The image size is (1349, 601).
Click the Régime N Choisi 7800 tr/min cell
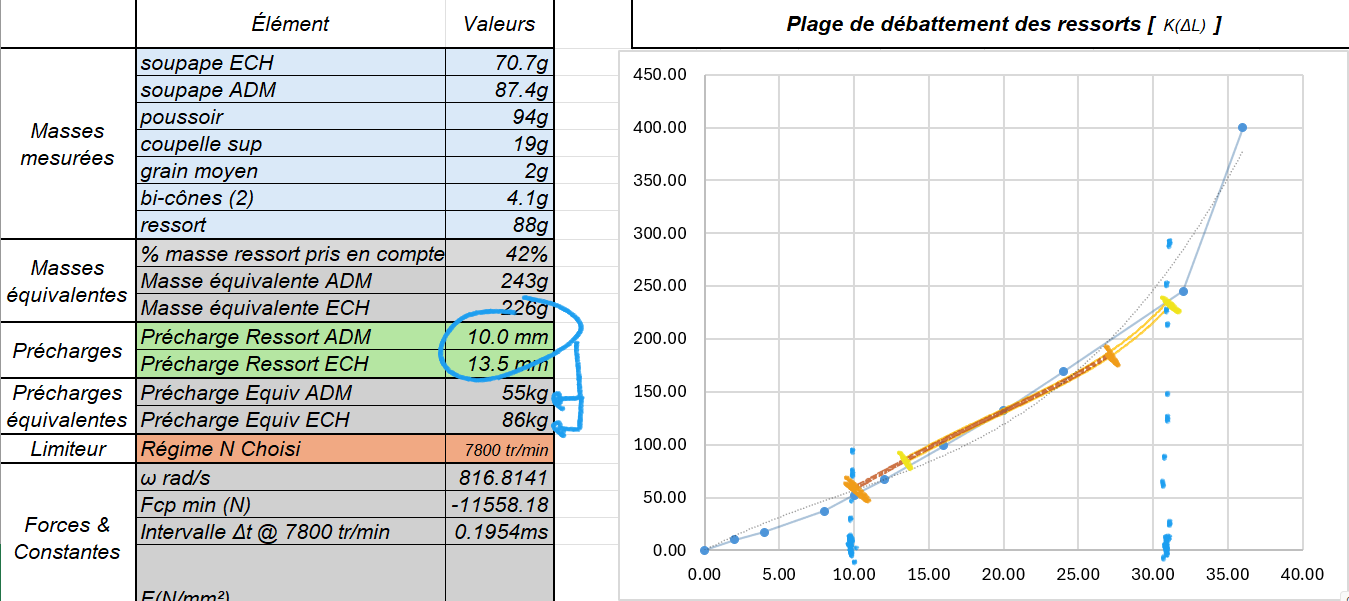(500, 449)
